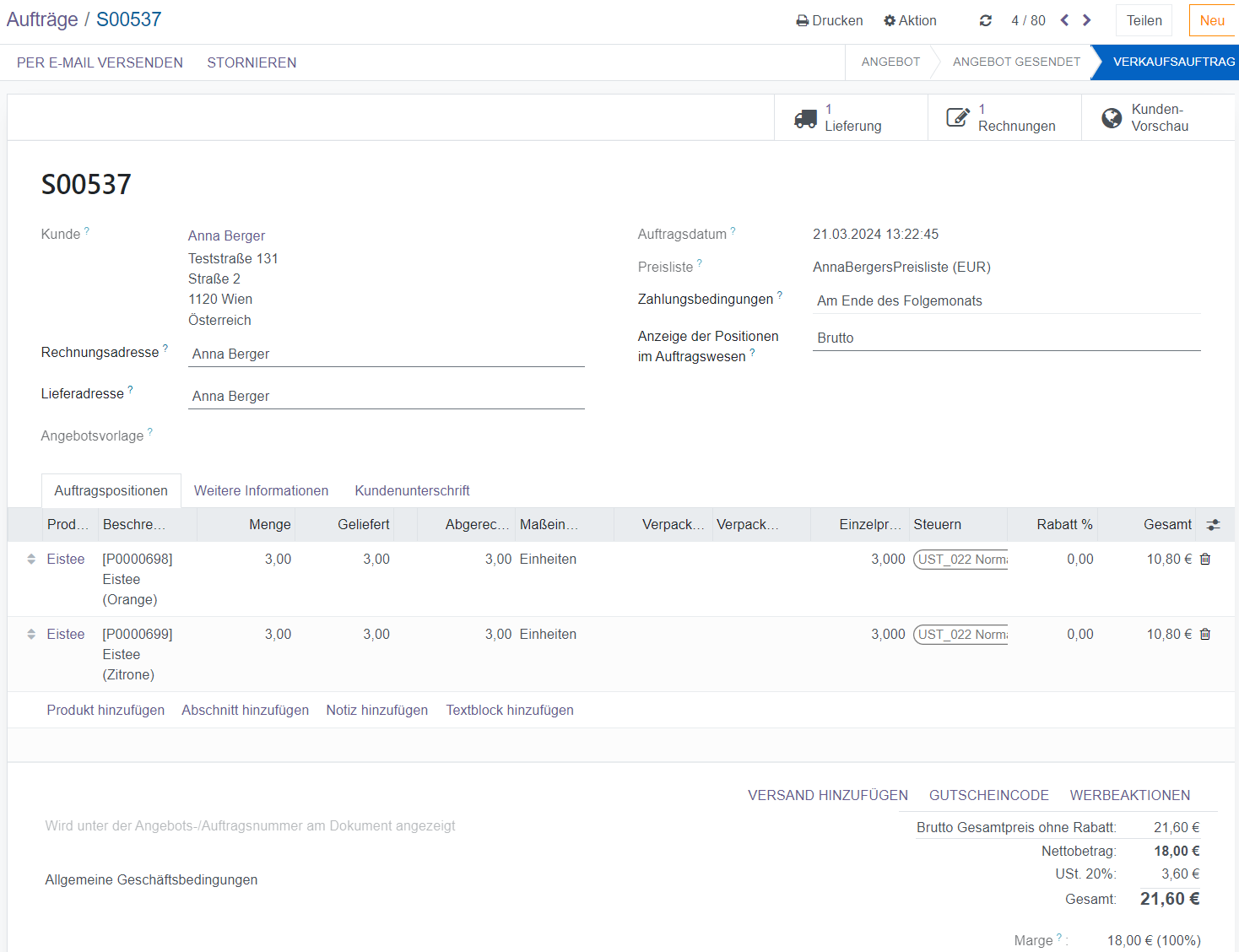Click the refresh icon in the pager
1239x952 pixels.
(x=985, y=20)
